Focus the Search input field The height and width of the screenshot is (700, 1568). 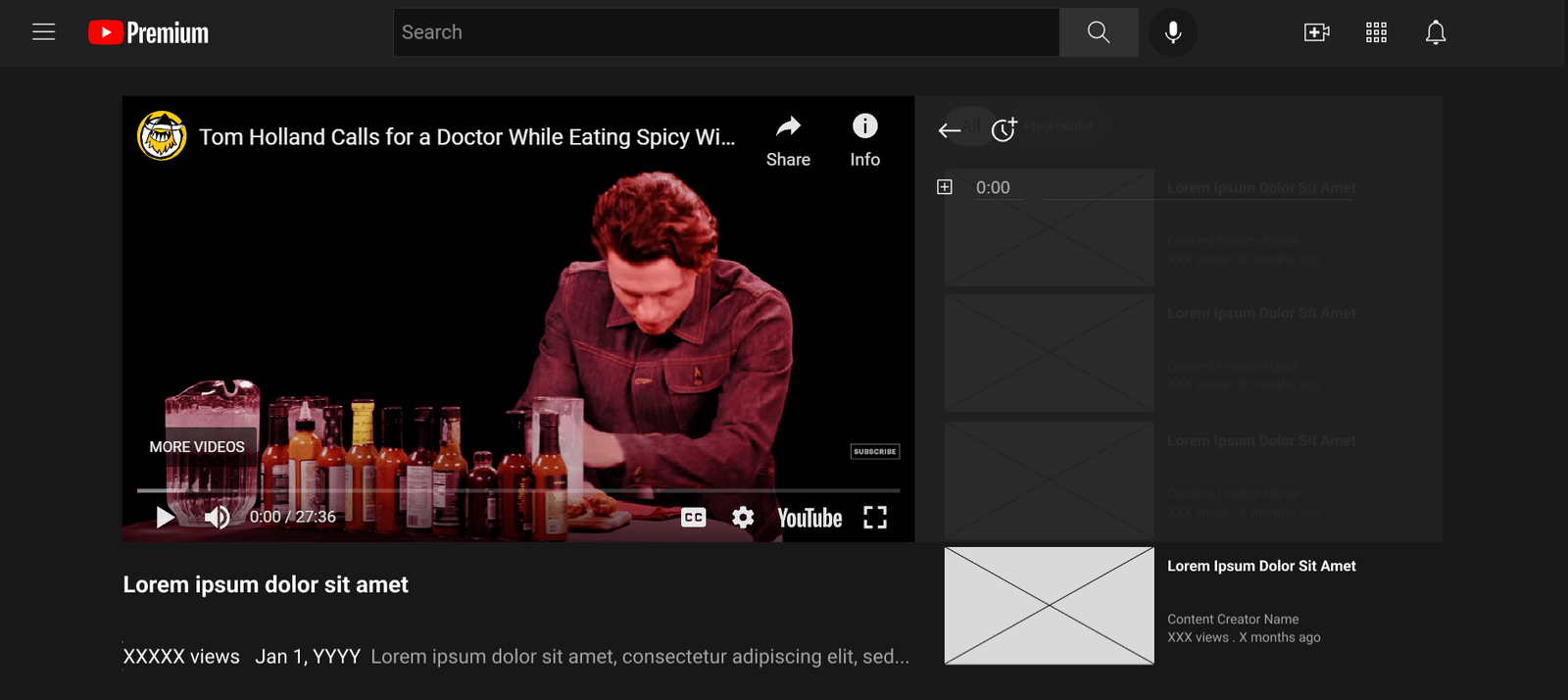tap(726, 32)
